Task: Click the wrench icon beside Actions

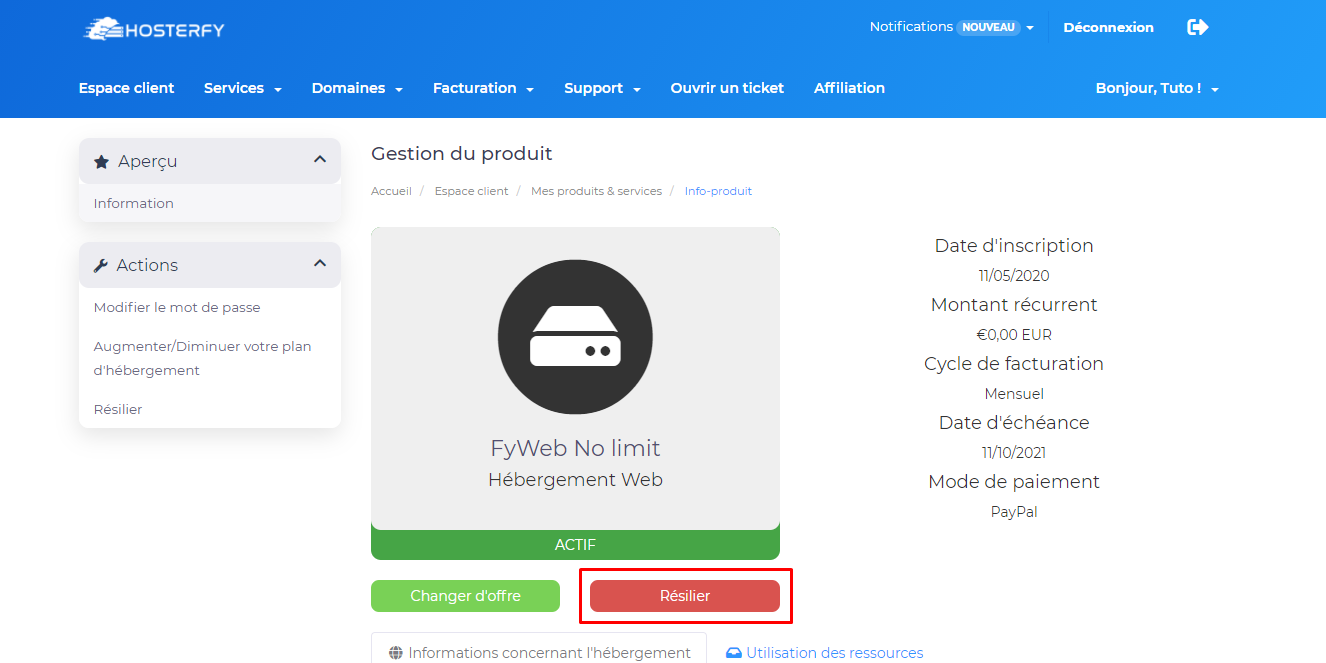Action: tap(101, 265)
